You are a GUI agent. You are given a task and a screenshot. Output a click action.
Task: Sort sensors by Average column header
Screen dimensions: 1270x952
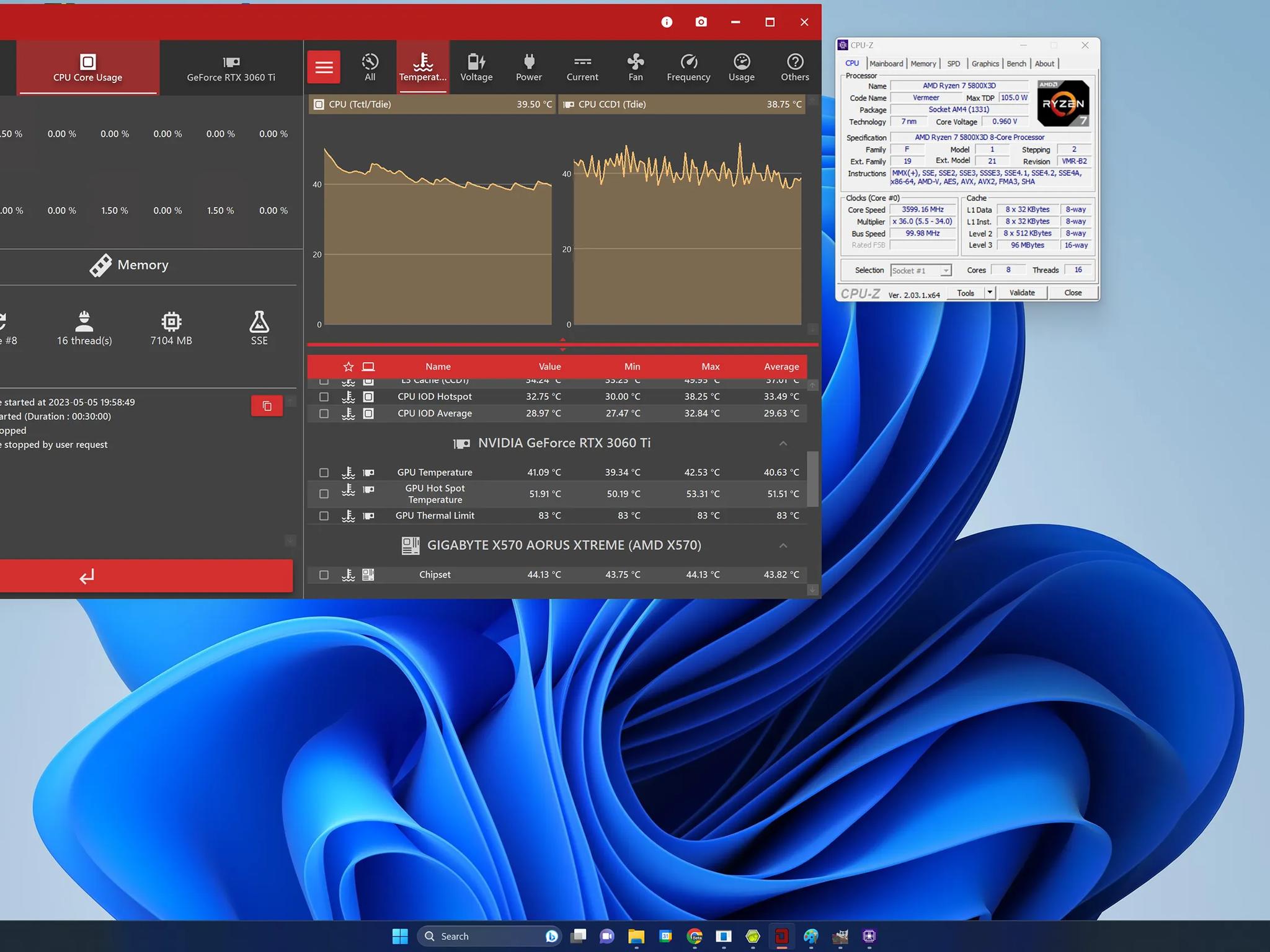tap(781, 366)
